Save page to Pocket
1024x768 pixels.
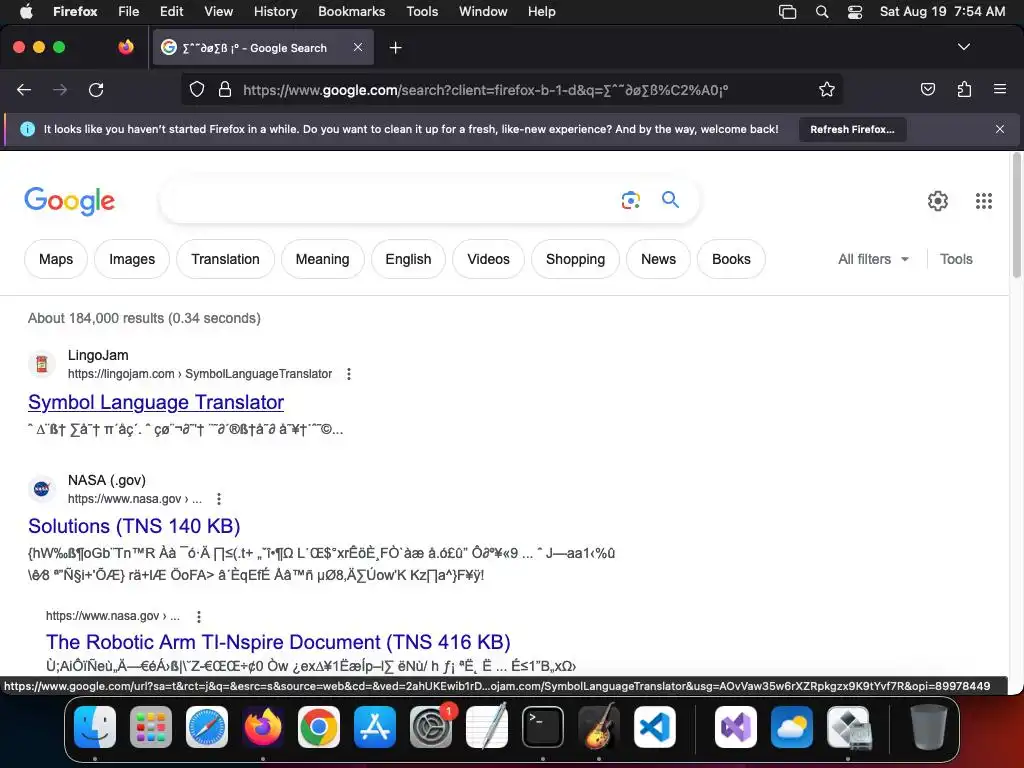pos(927,89)
